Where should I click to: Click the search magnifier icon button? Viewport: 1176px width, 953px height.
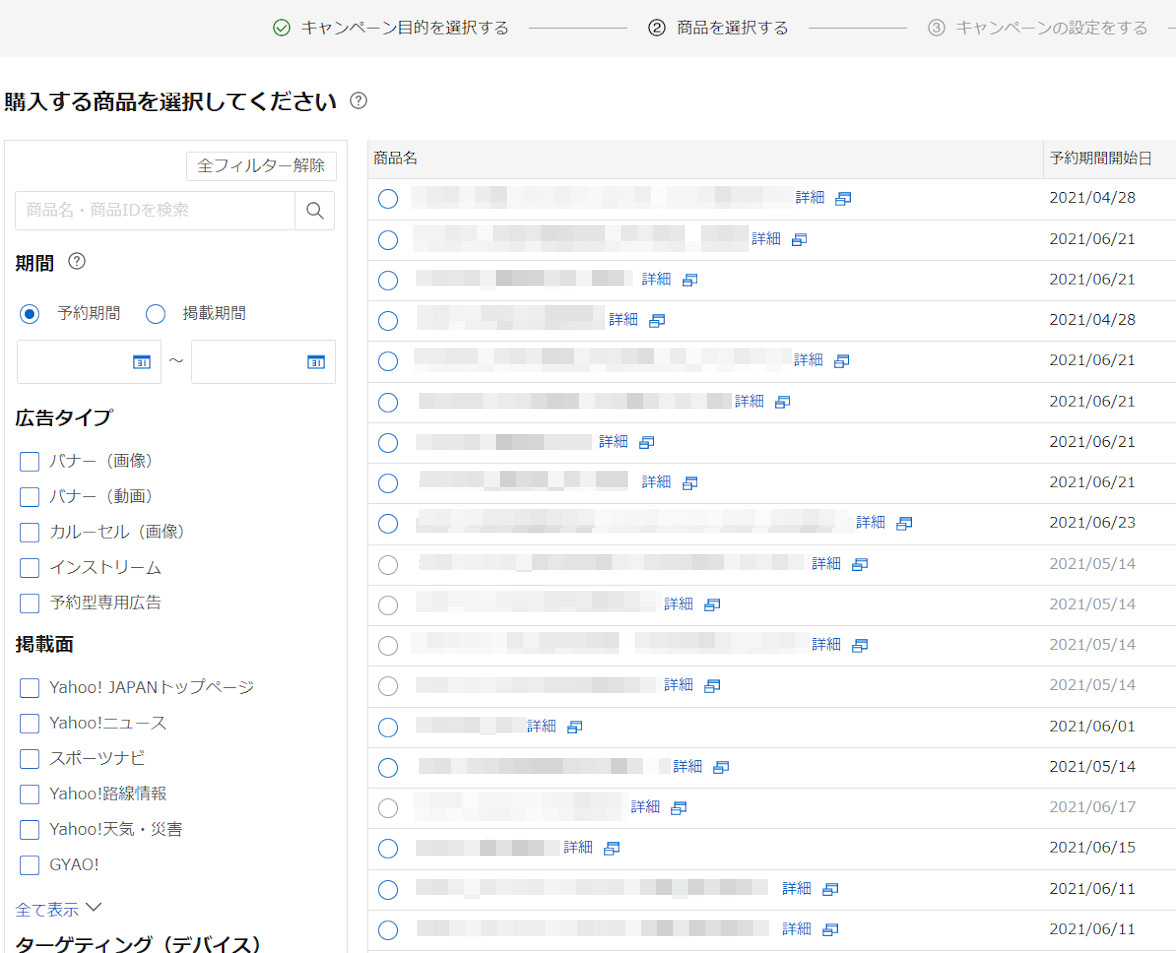315,211
